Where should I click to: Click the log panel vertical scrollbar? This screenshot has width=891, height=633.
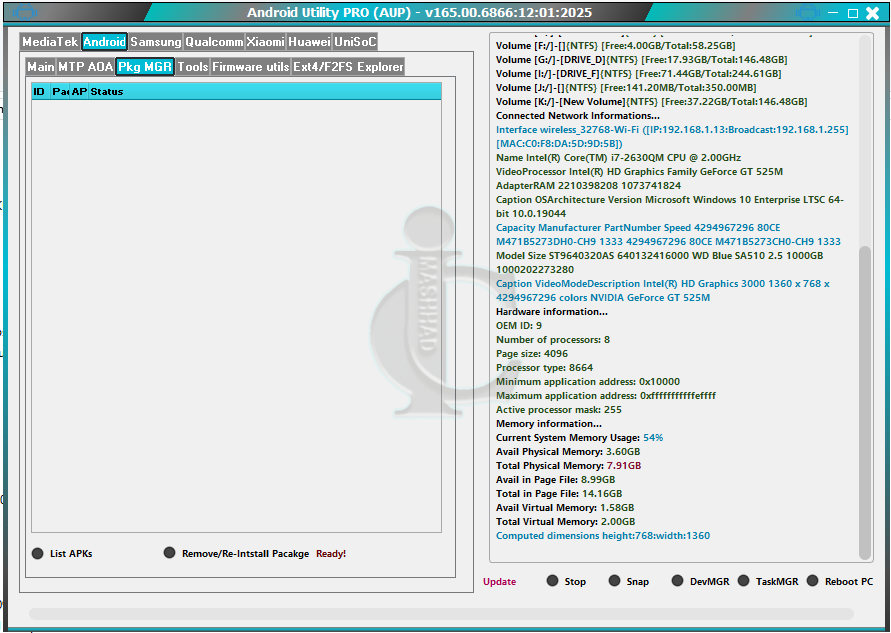pyautogui.click(x=865, y=400)
